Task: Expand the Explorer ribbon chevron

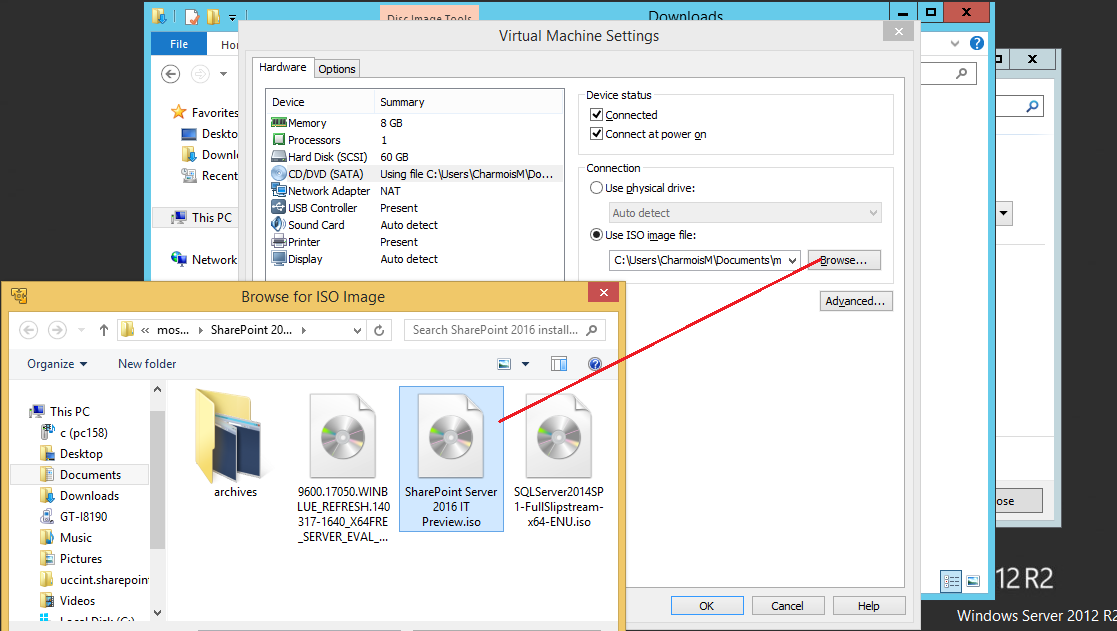Action: [955, 43]
